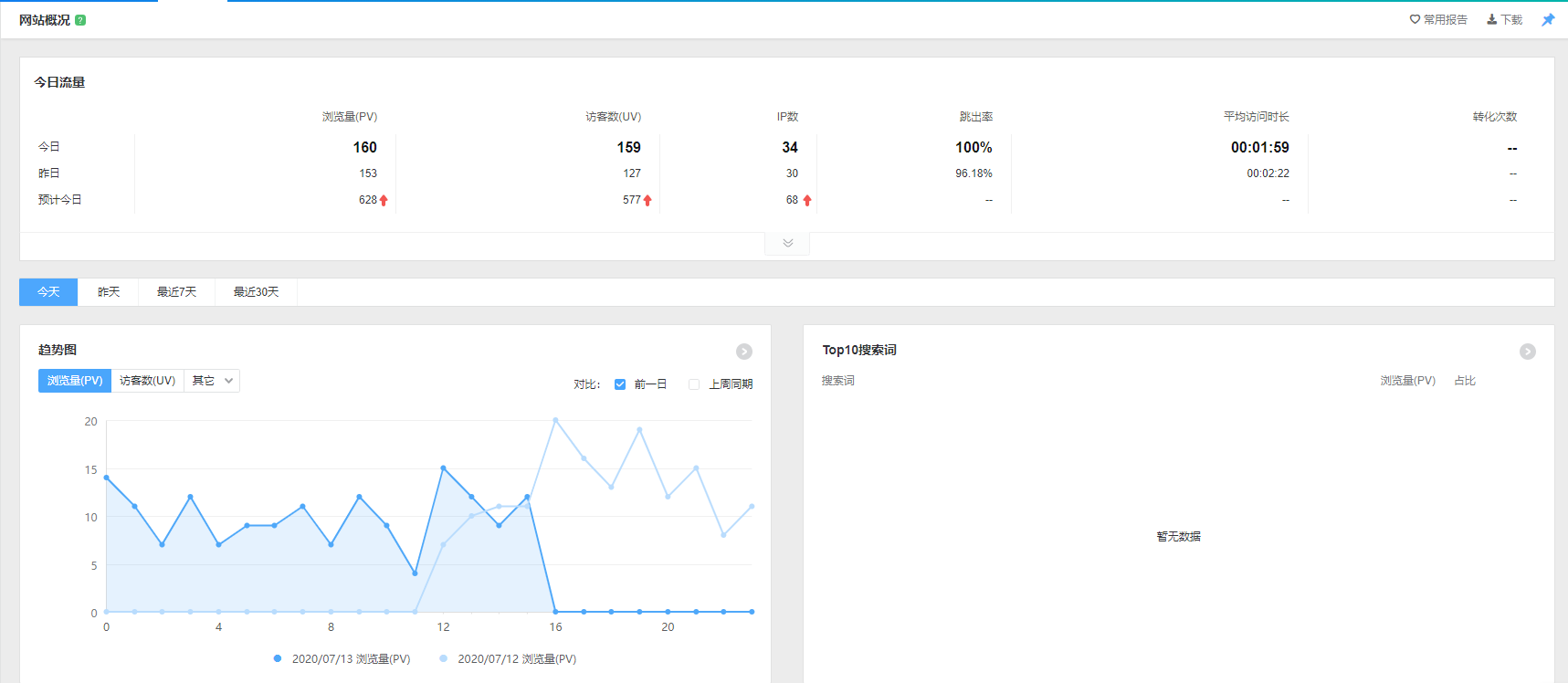Click the 平均访问时长 column header
Image resolution: width=1568 pixels, height=683 pixels.
point(1257,117)
